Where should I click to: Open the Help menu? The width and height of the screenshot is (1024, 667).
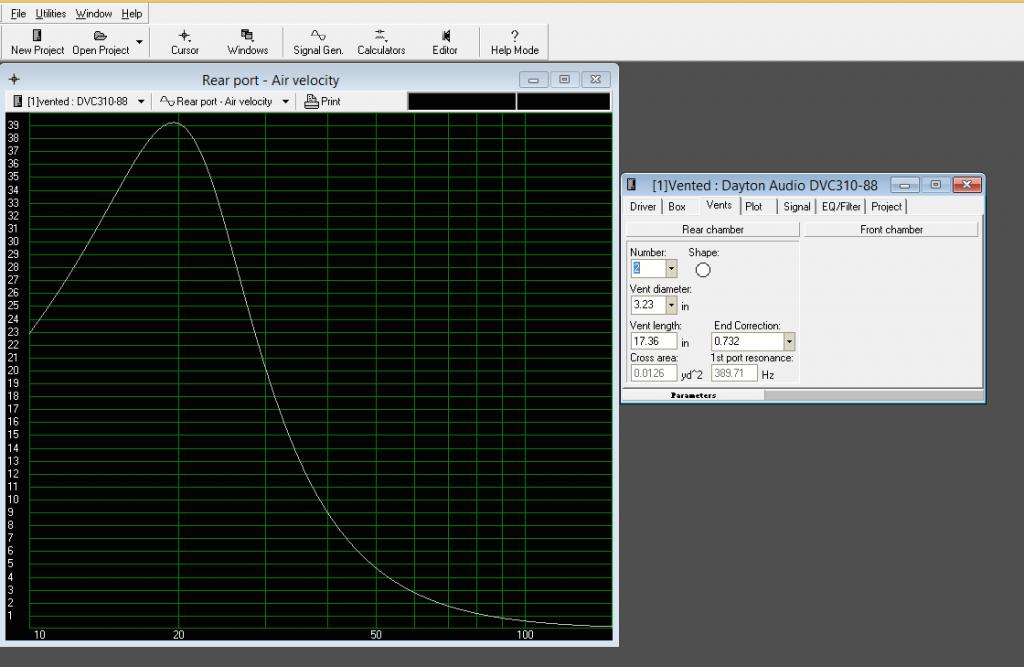click(x=131, y=14)
